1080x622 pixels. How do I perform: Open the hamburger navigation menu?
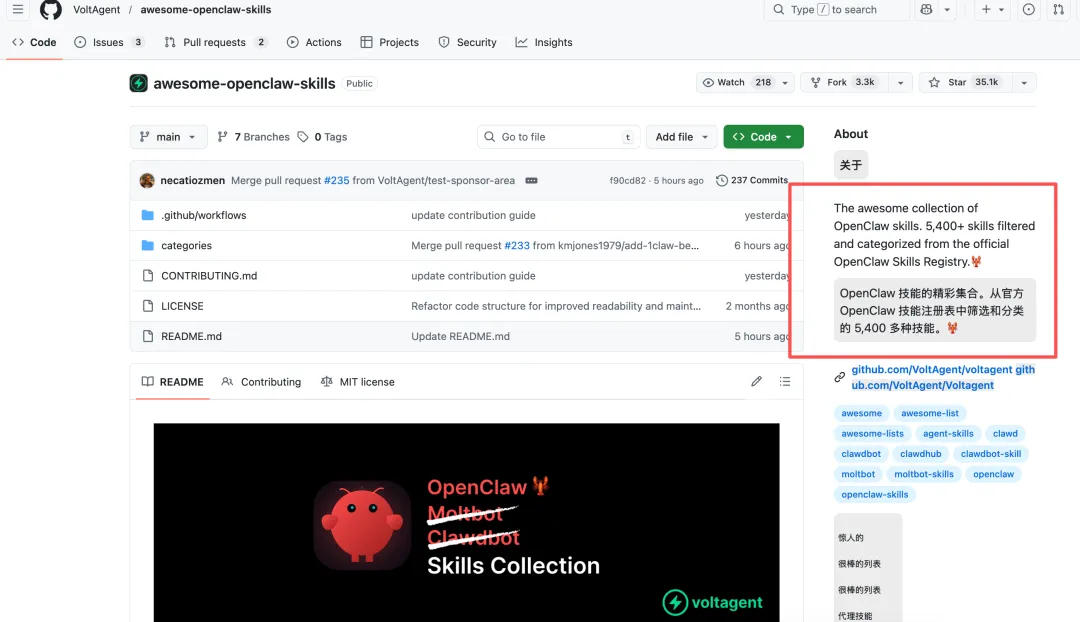(17, 10)
